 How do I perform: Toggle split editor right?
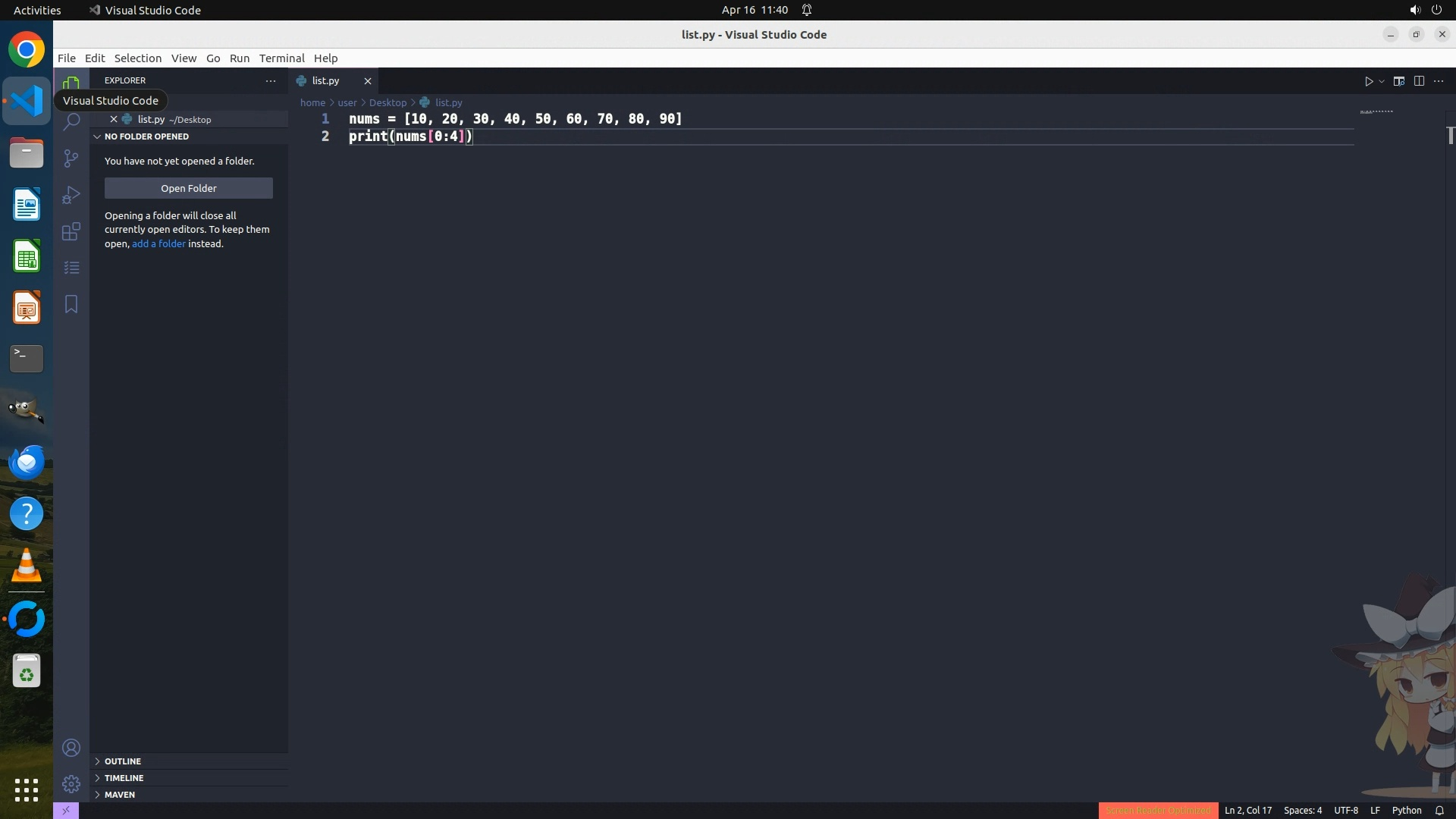1419,81
